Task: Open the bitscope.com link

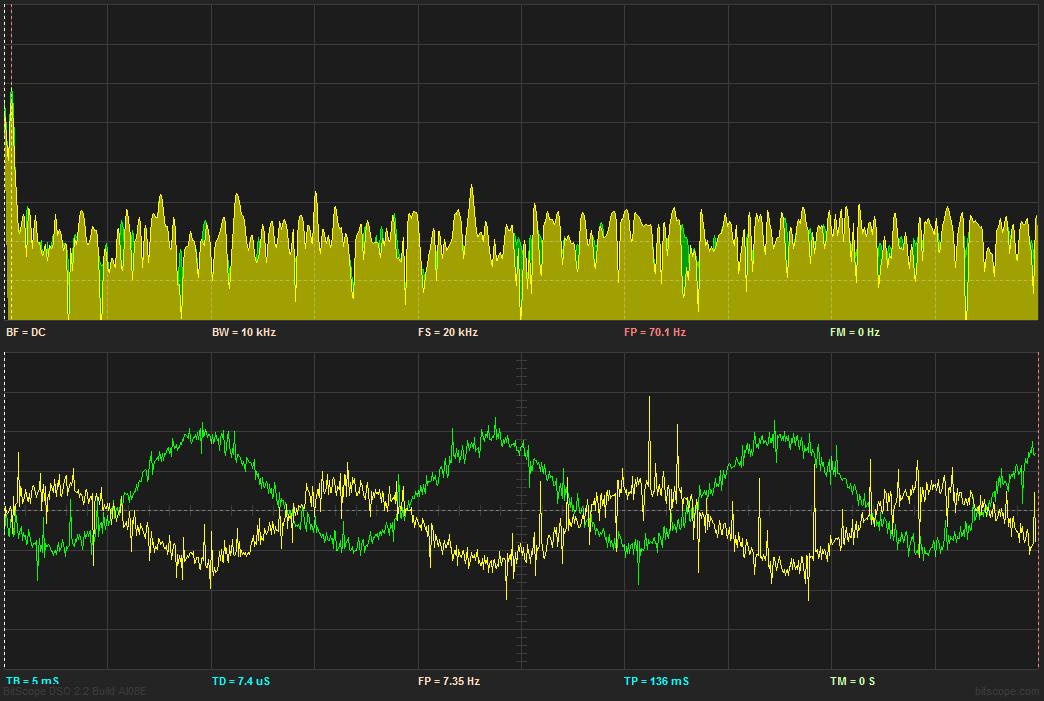Action: coord(1005,692)
